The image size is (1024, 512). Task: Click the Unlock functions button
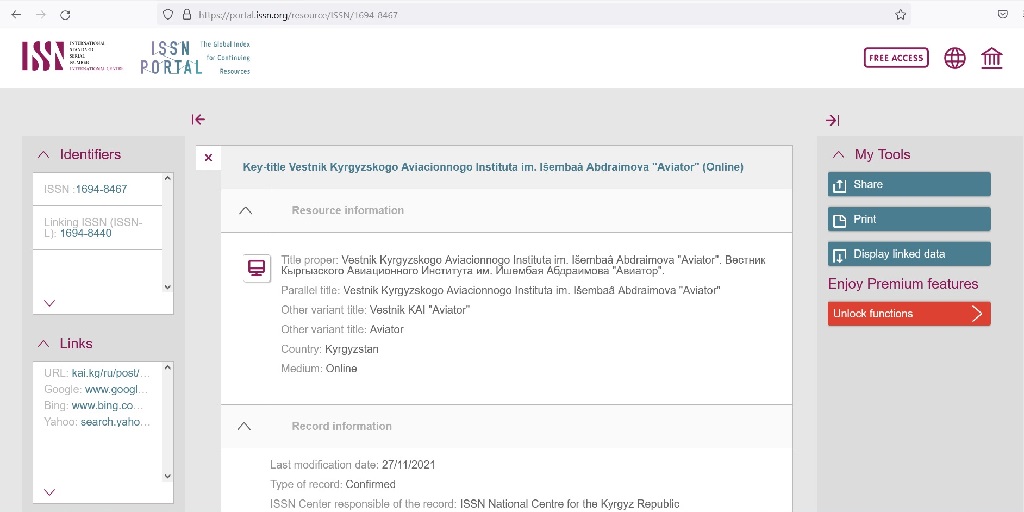(909, 314)
